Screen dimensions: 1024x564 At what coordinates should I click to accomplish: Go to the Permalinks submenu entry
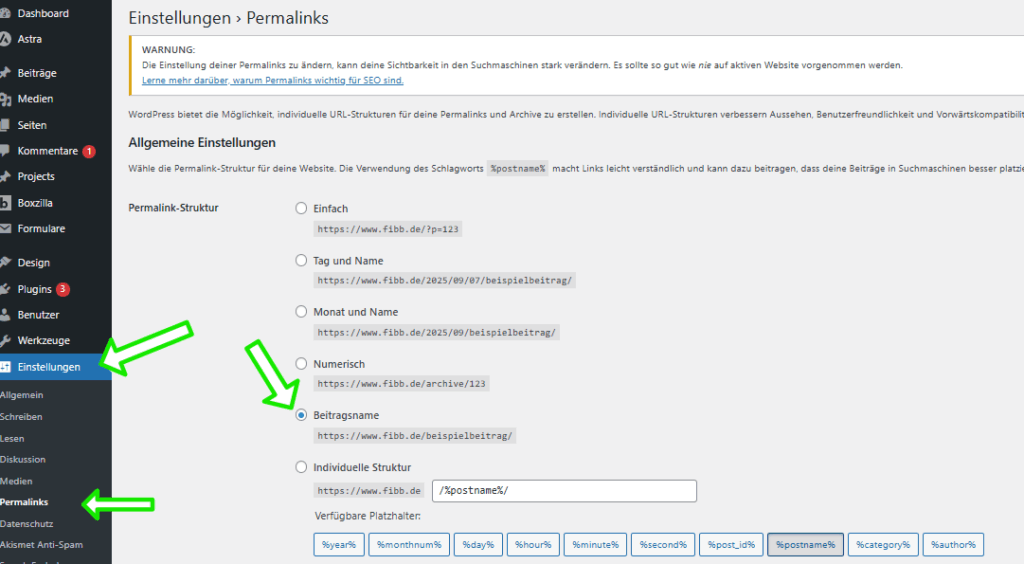coord(24,502)
